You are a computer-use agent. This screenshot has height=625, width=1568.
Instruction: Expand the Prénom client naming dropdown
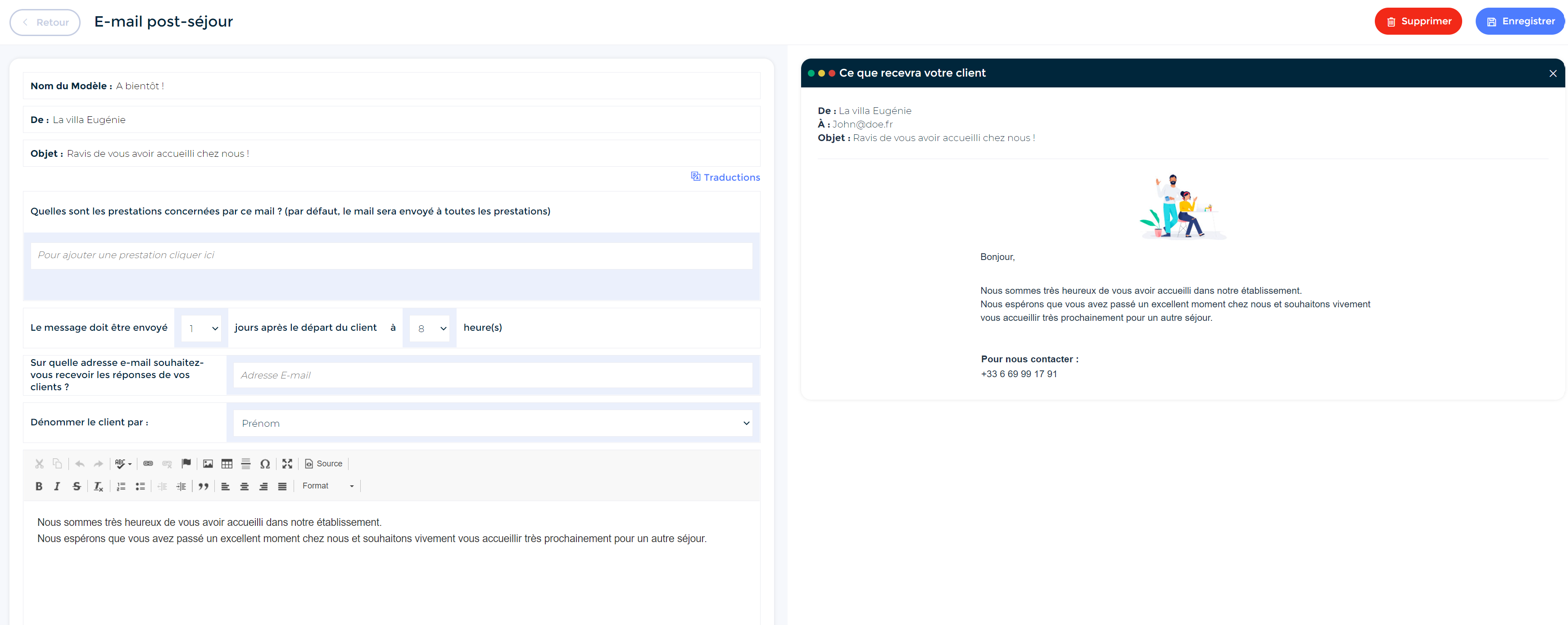493,424
